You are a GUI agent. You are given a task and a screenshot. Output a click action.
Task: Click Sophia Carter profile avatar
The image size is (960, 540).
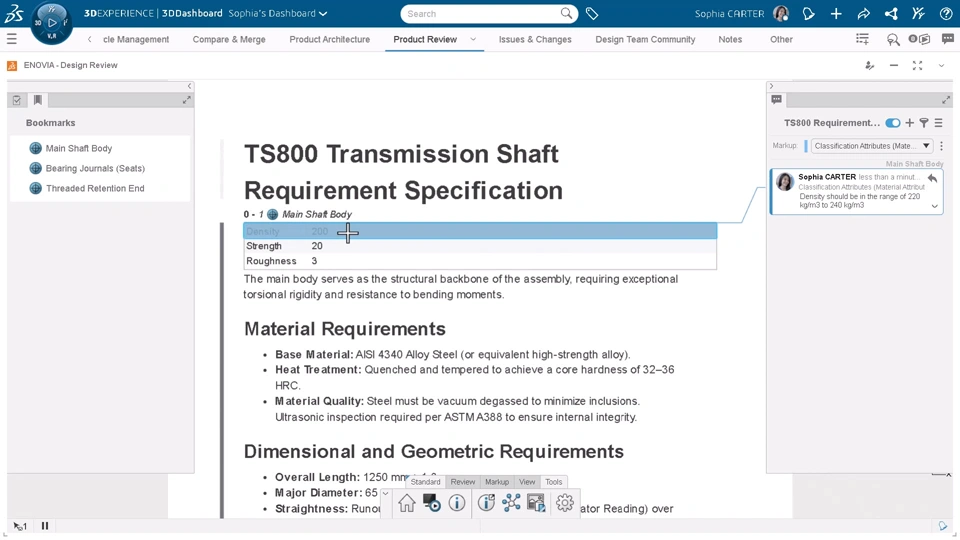[781, 13]
